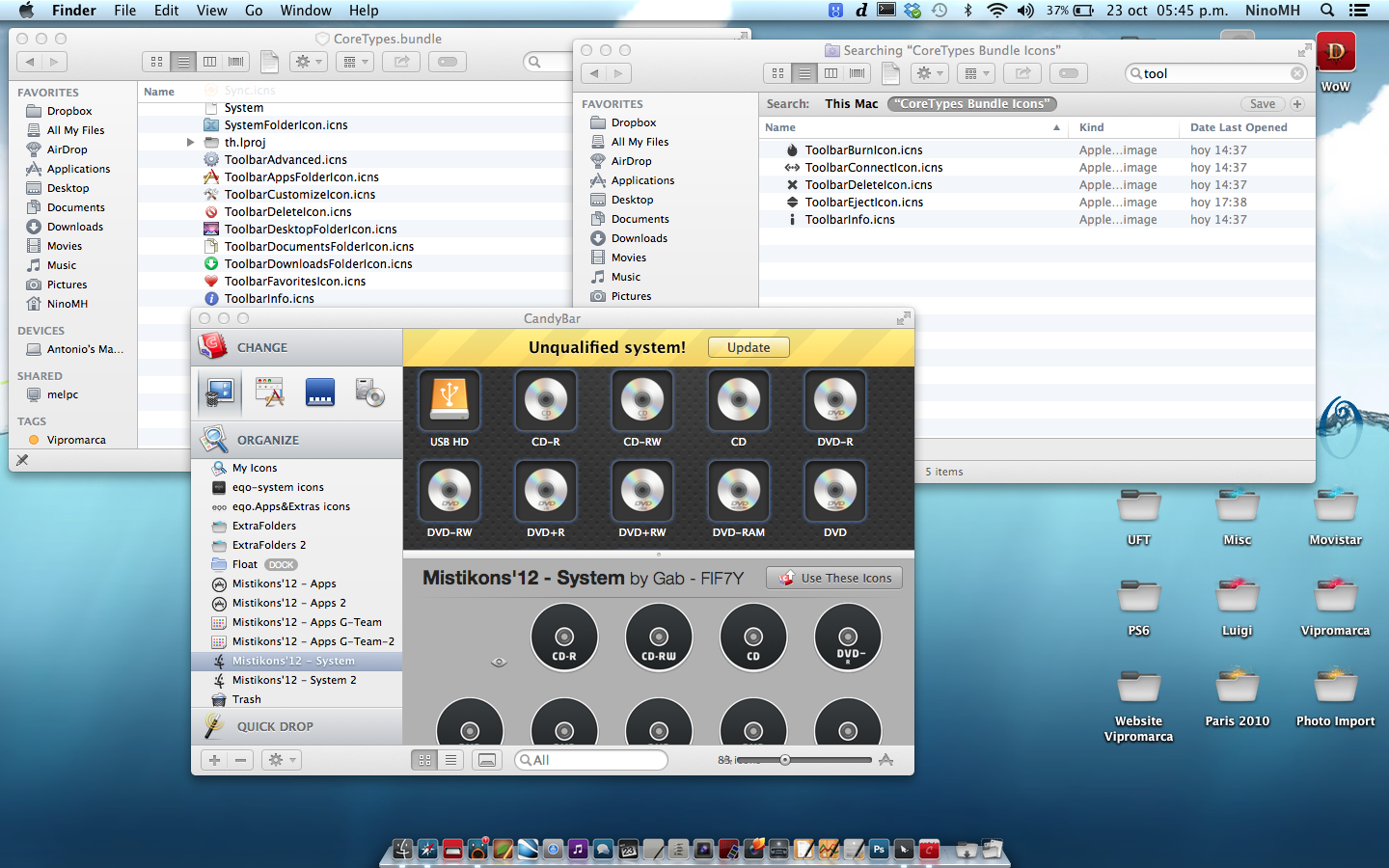
Task: Switch CoreTypes.bundle window to column view
Action: tap(209, 62)
